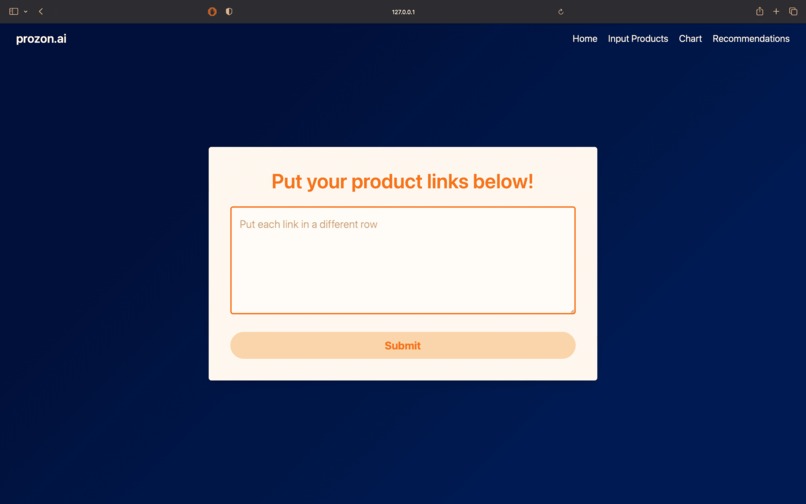Select the 127.0.0.1 address bar
This screenshot has height=504, width=806.
tap(403, 12)
